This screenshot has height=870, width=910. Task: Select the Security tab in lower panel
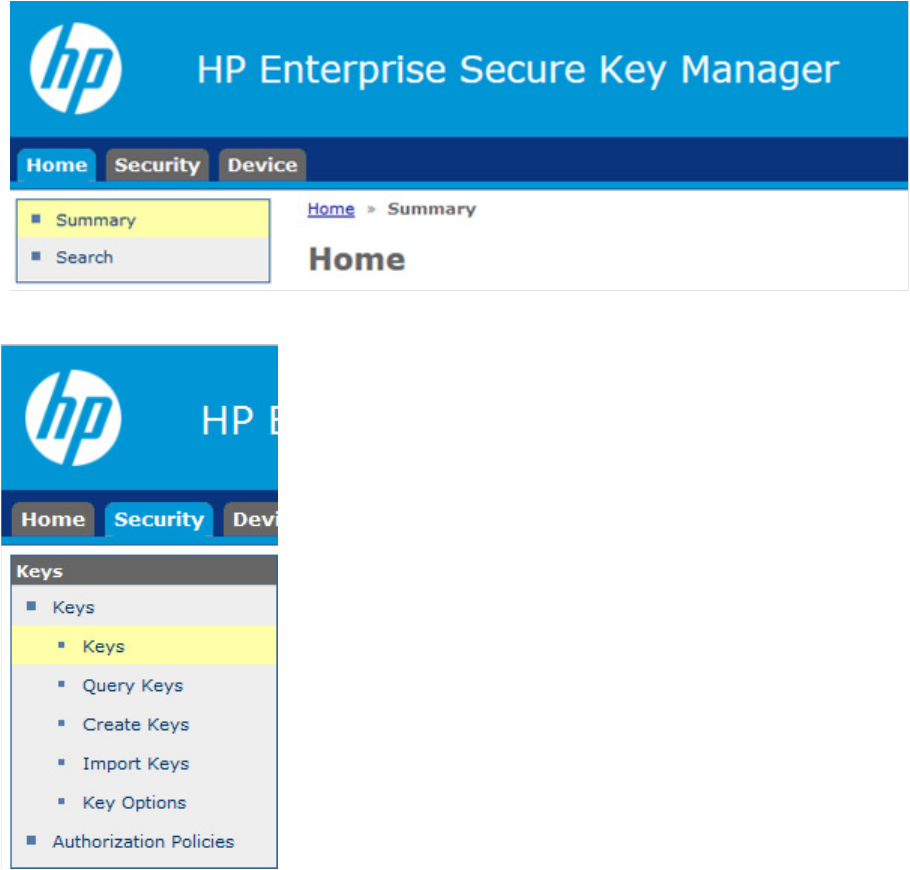click(x=159, y=519)
